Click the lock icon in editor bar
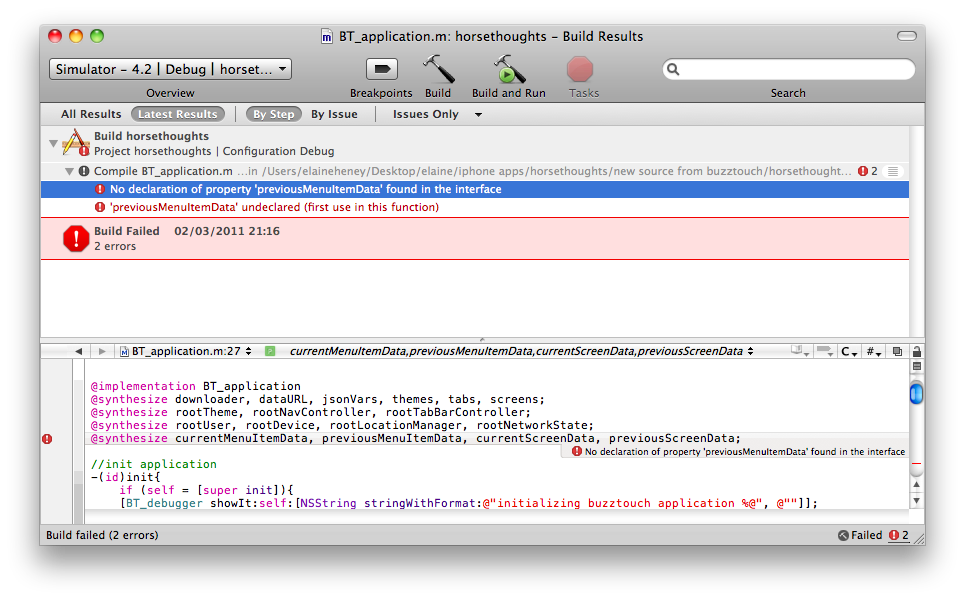Viewport: 965px width, 600px height. pos(917,352)
